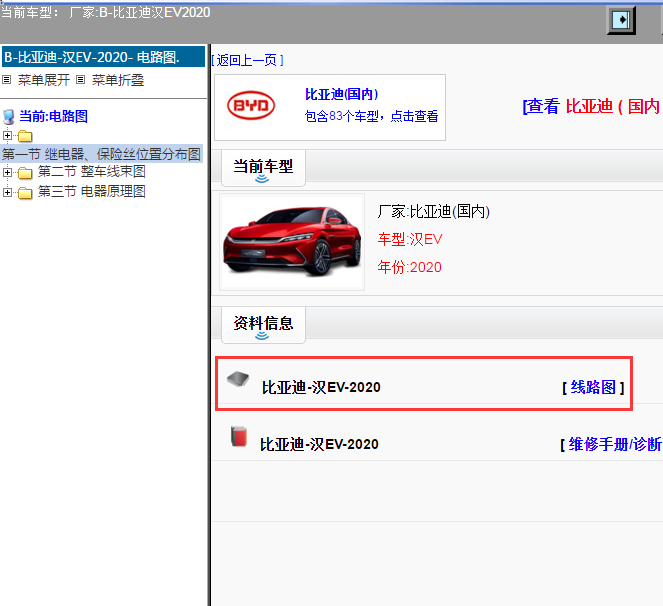
Task: Click 当前车型 header text at top
Action: 105,12
